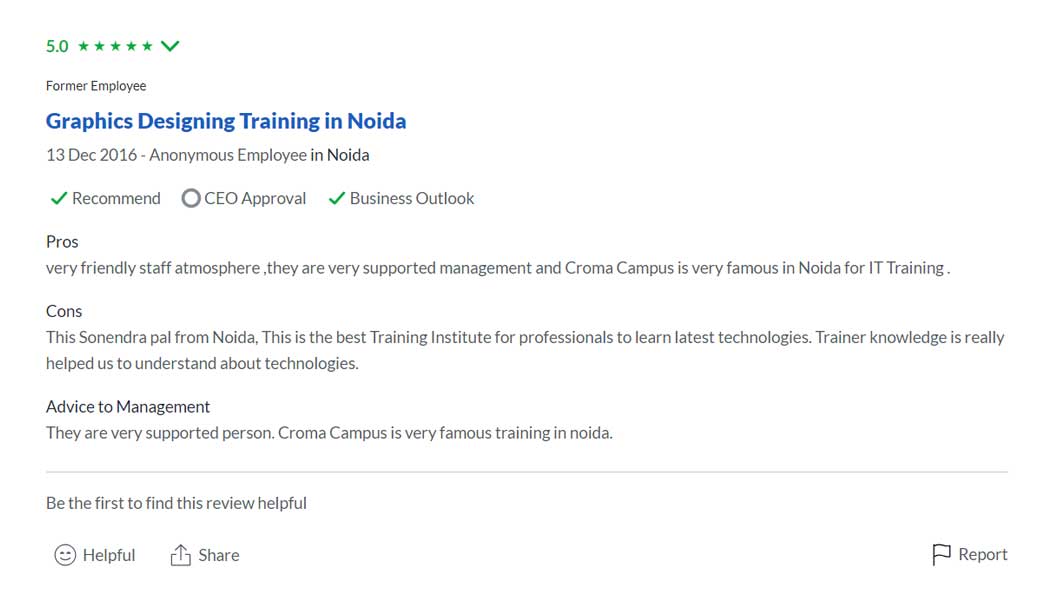Click the green checkmark beside Recommend

[x=58, y=199]
